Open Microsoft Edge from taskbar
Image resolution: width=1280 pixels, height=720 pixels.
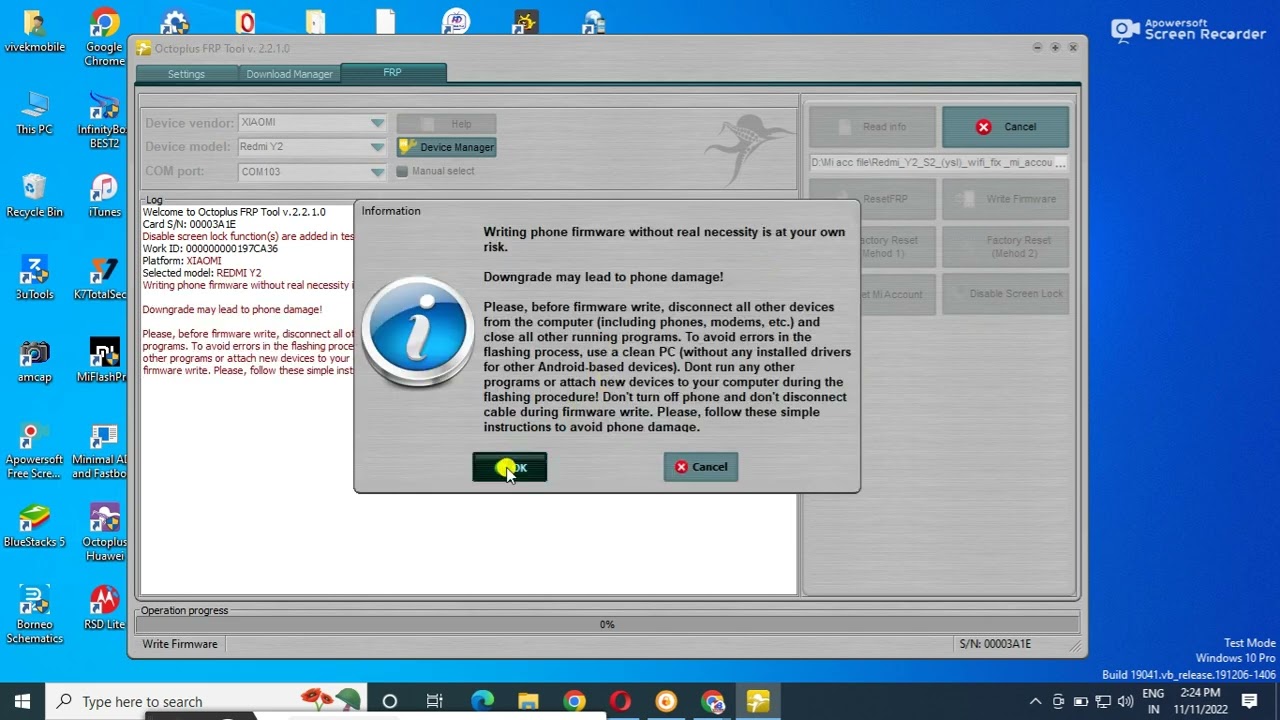click(x=482, y=701)
